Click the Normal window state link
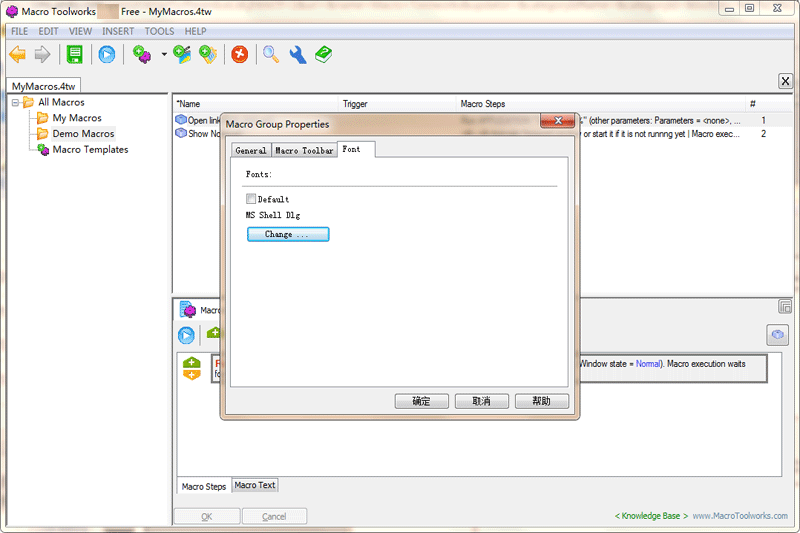This screenshot has height=533, width=800. tap(647, 364)
